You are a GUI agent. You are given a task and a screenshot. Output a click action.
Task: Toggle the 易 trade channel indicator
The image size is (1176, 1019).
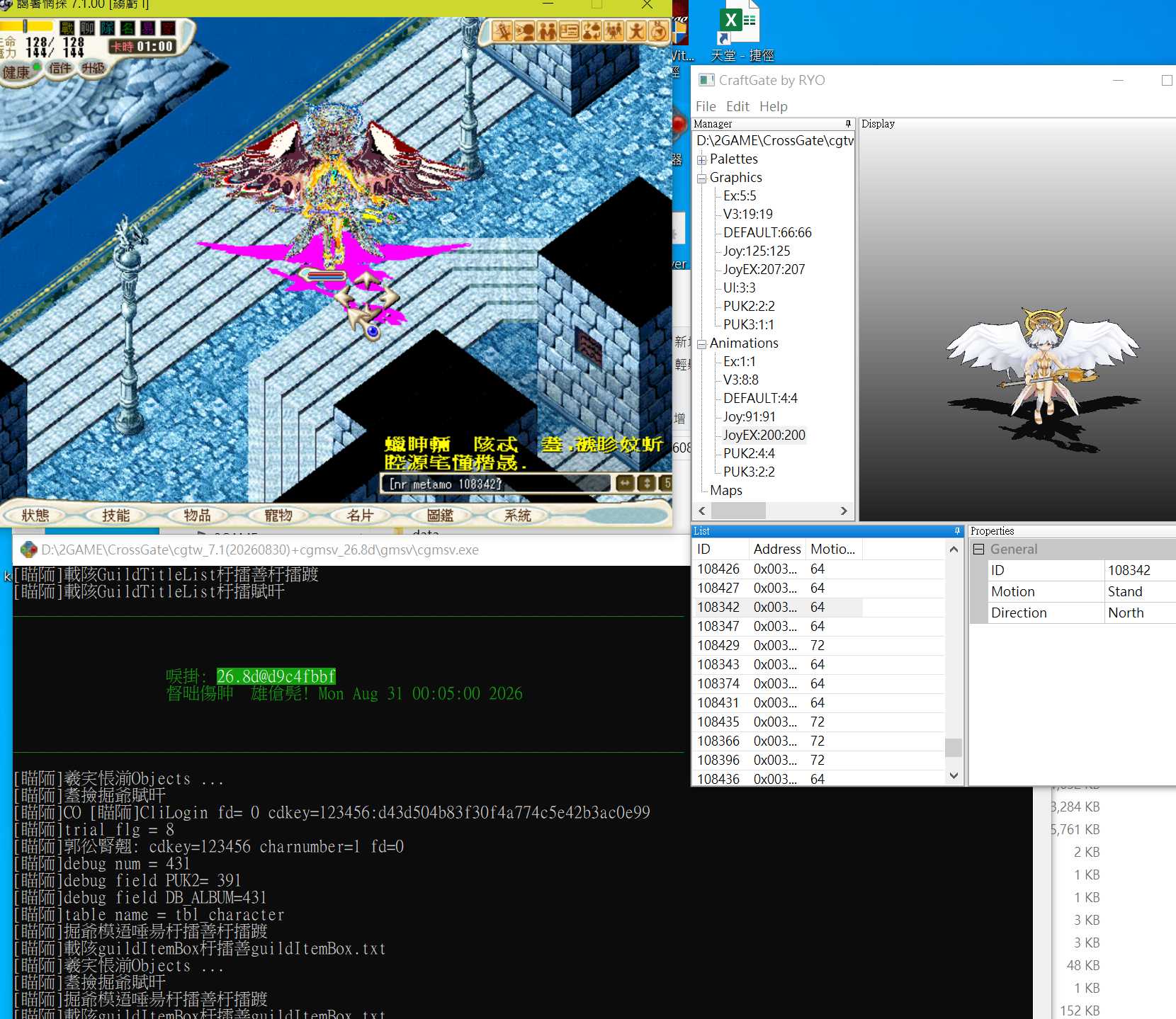147,28
